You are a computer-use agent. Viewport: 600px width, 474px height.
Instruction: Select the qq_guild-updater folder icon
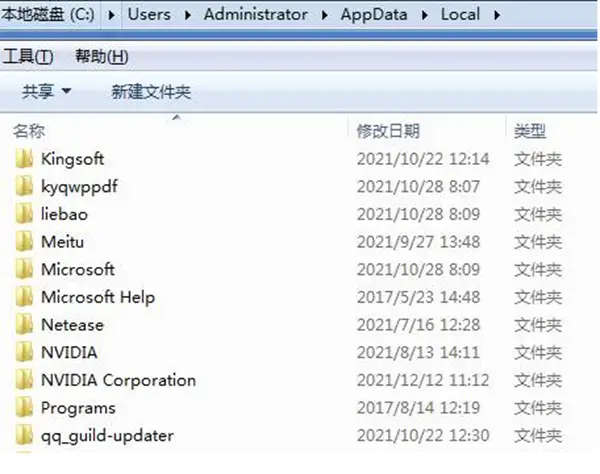pyautogui.click(x=24, y=435)
